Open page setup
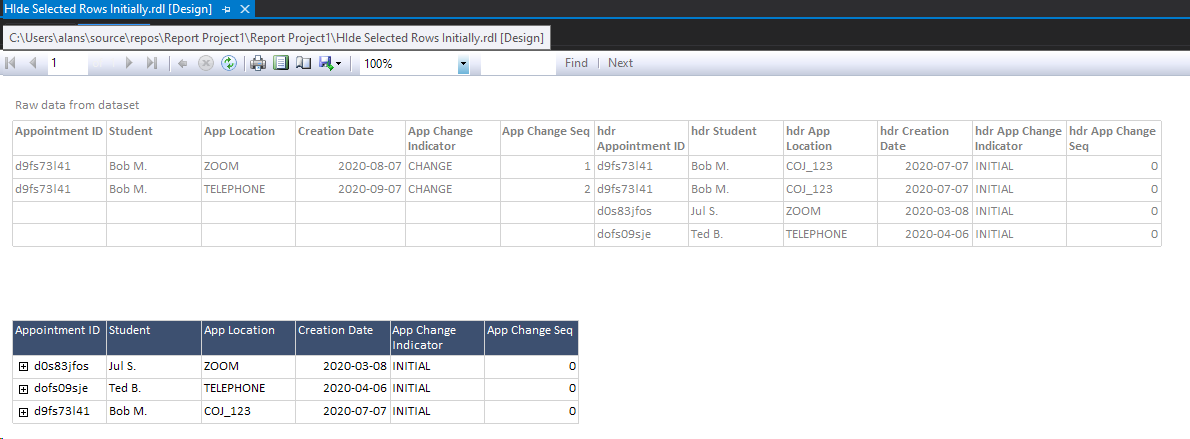 (x=304, y=64)
